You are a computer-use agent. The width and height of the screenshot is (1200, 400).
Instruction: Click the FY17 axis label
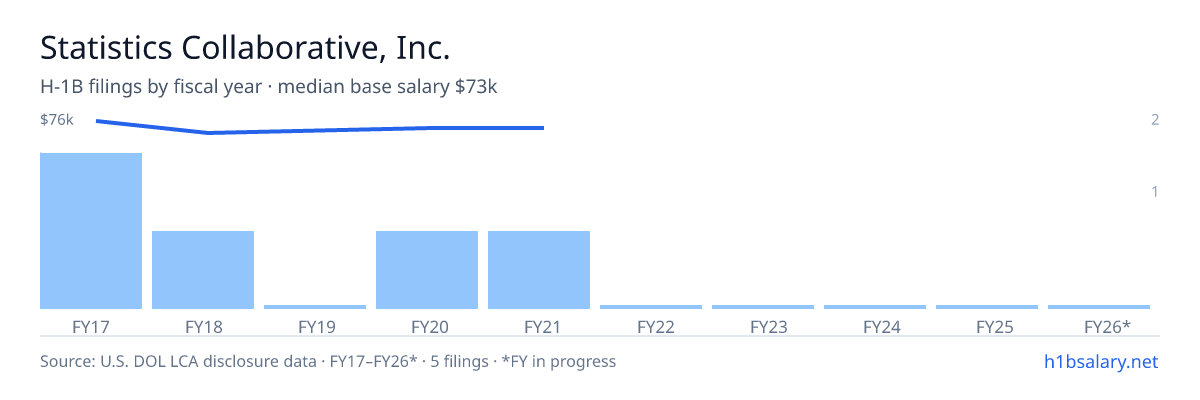pyautogui.click(x=91, y=326)
